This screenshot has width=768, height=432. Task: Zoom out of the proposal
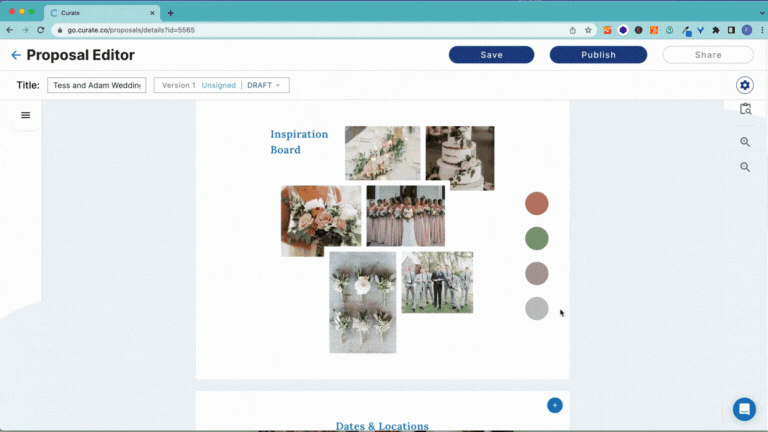coord(745,167)
